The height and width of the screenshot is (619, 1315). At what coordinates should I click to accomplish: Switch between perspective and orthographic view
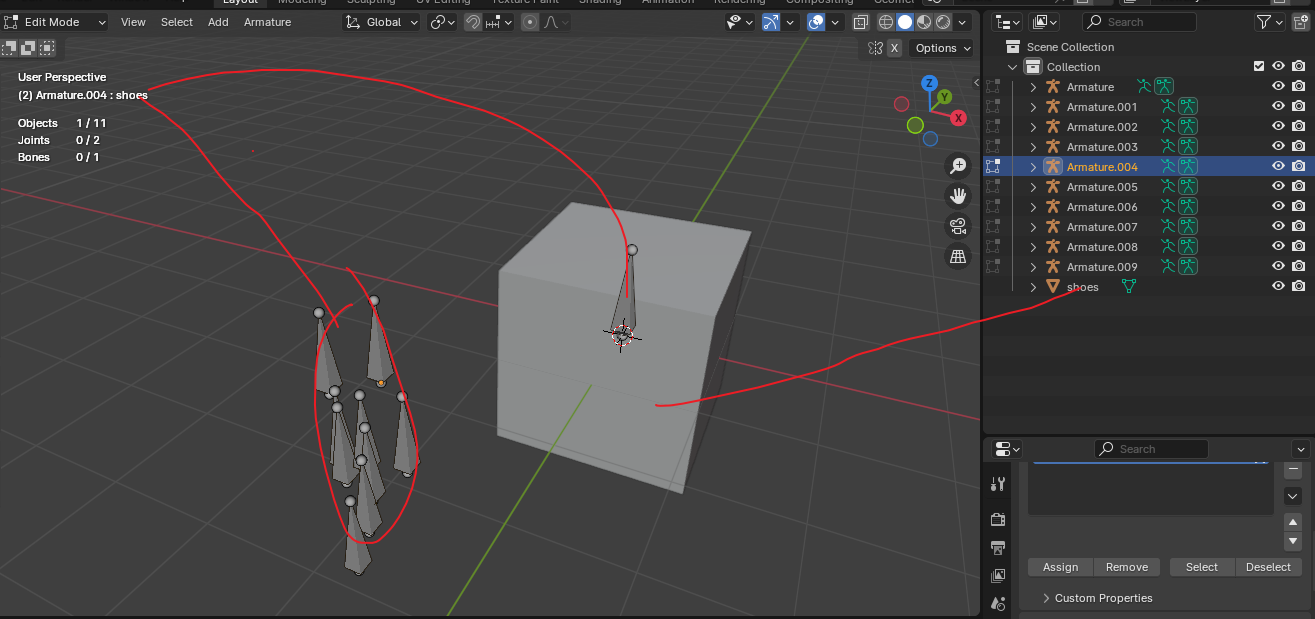958,257
